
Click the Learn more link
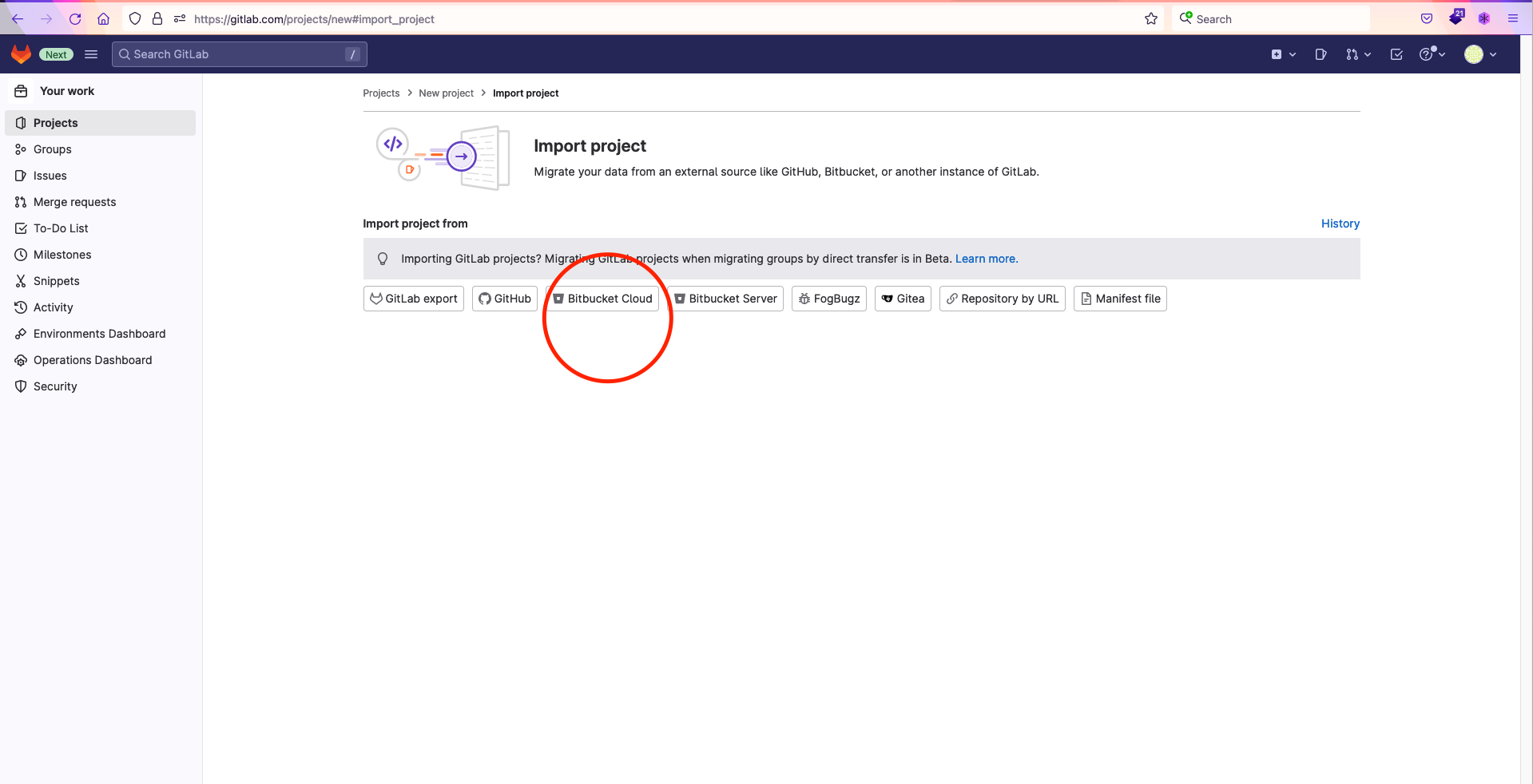[x=986, y=259]
